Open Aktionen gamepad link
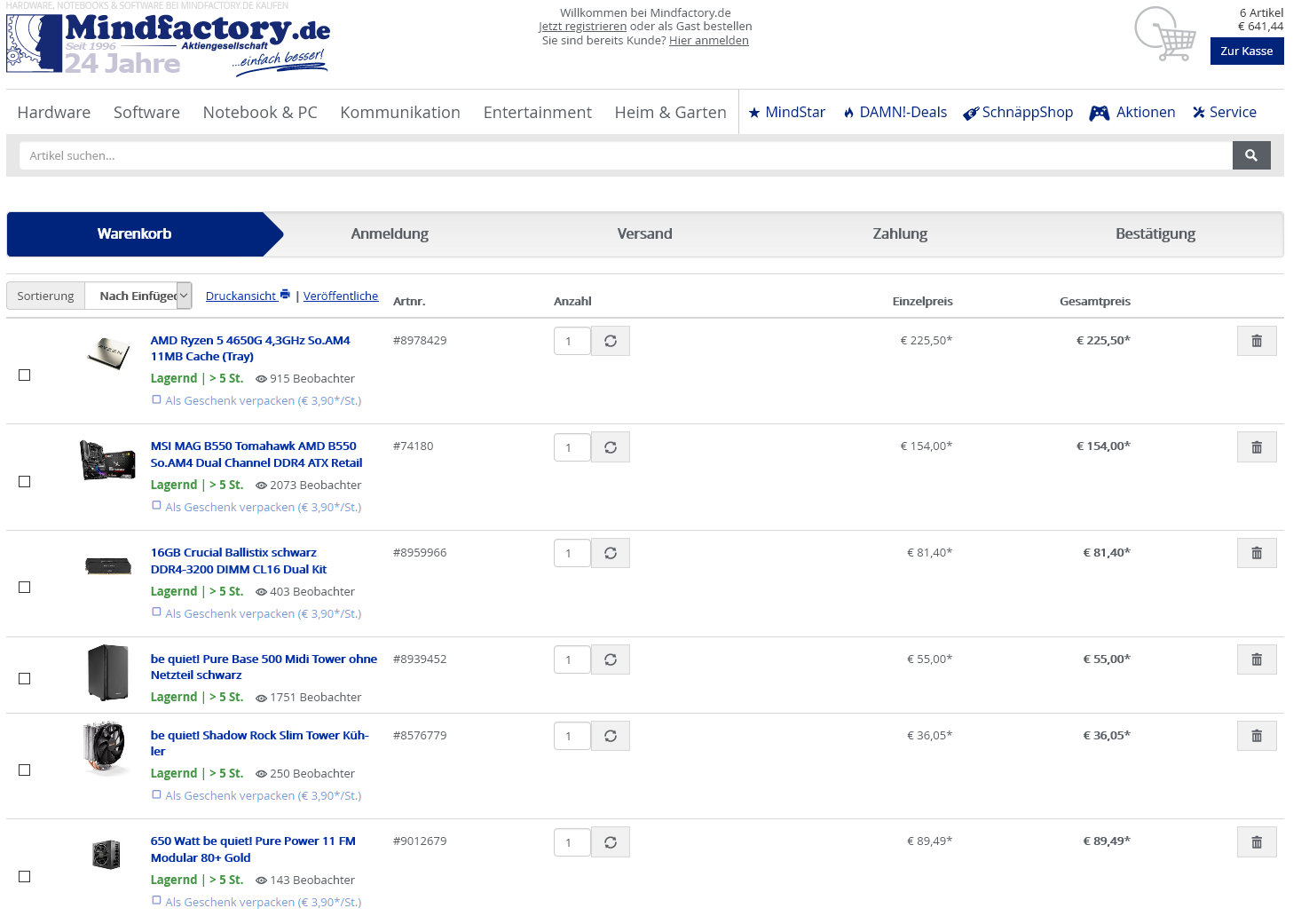This screenshot has width=1309, height=924. (x=1132, y=113)
